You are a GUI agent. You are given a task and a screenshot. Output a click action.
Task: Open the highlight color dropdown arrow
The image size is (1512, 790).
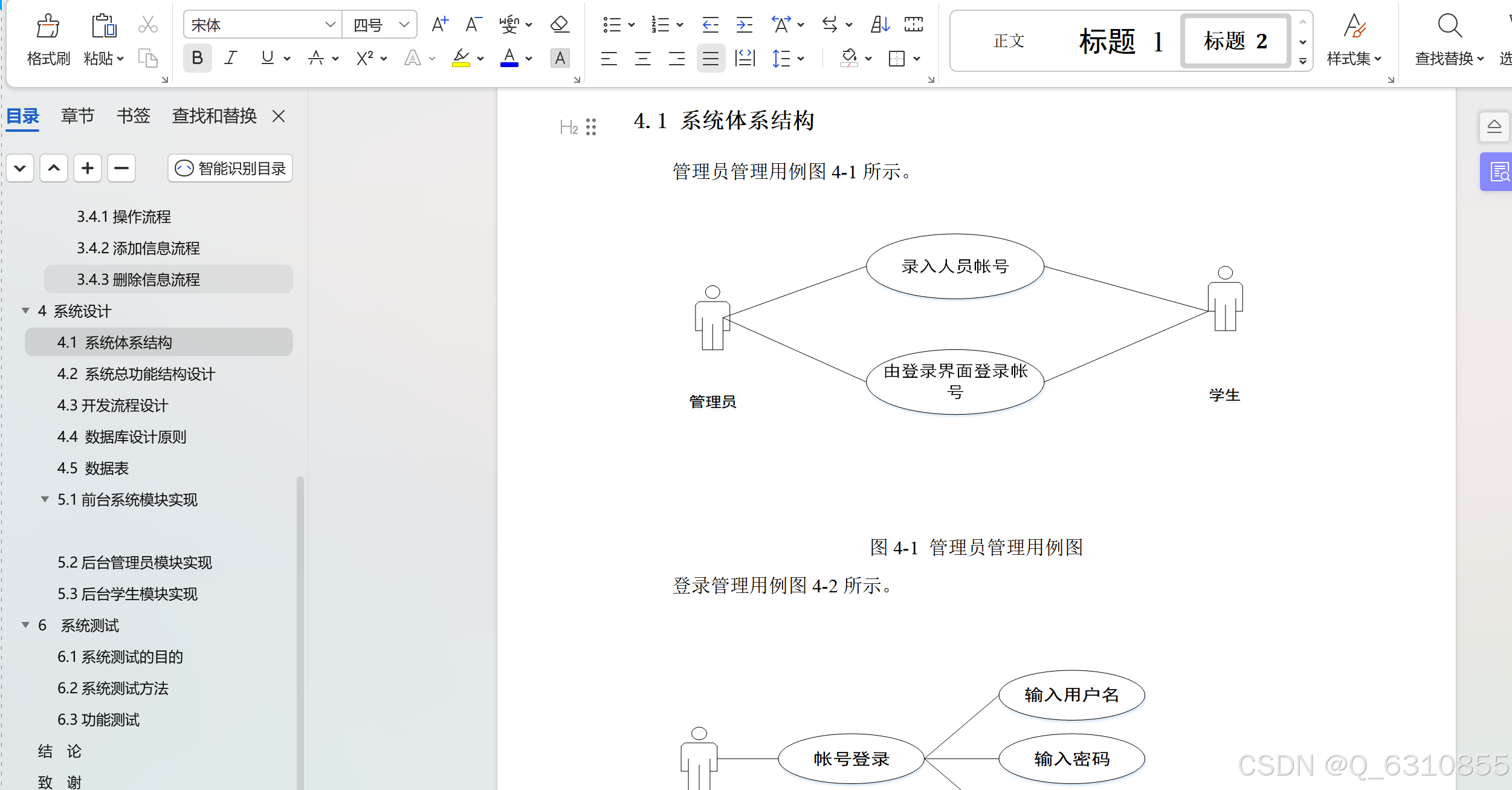(x=480, y=59)
